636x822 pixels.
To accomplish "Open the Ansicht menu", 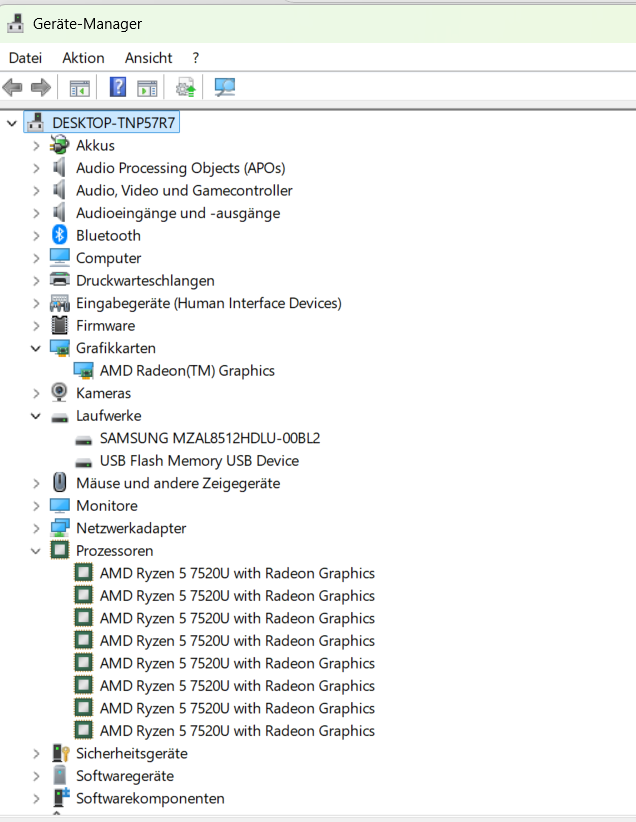I will pos(148,58).
